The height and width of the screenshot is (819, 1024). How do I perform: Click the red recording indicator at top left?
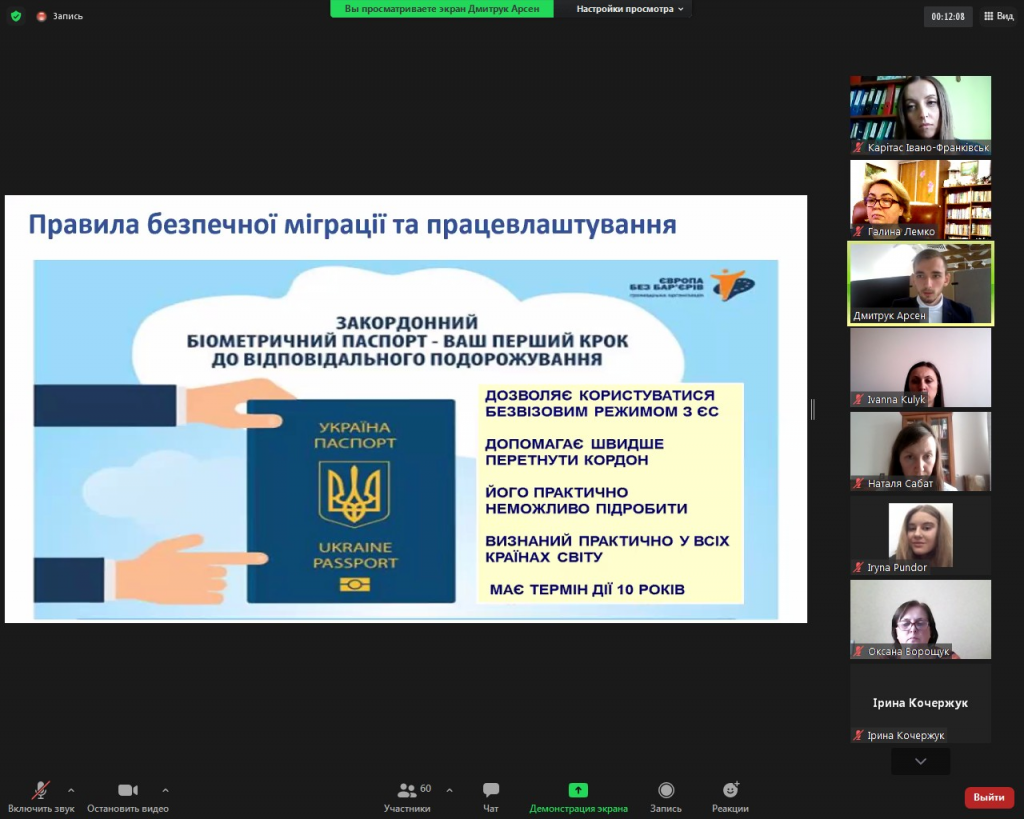pyautogui.click(x=42, y=16)
